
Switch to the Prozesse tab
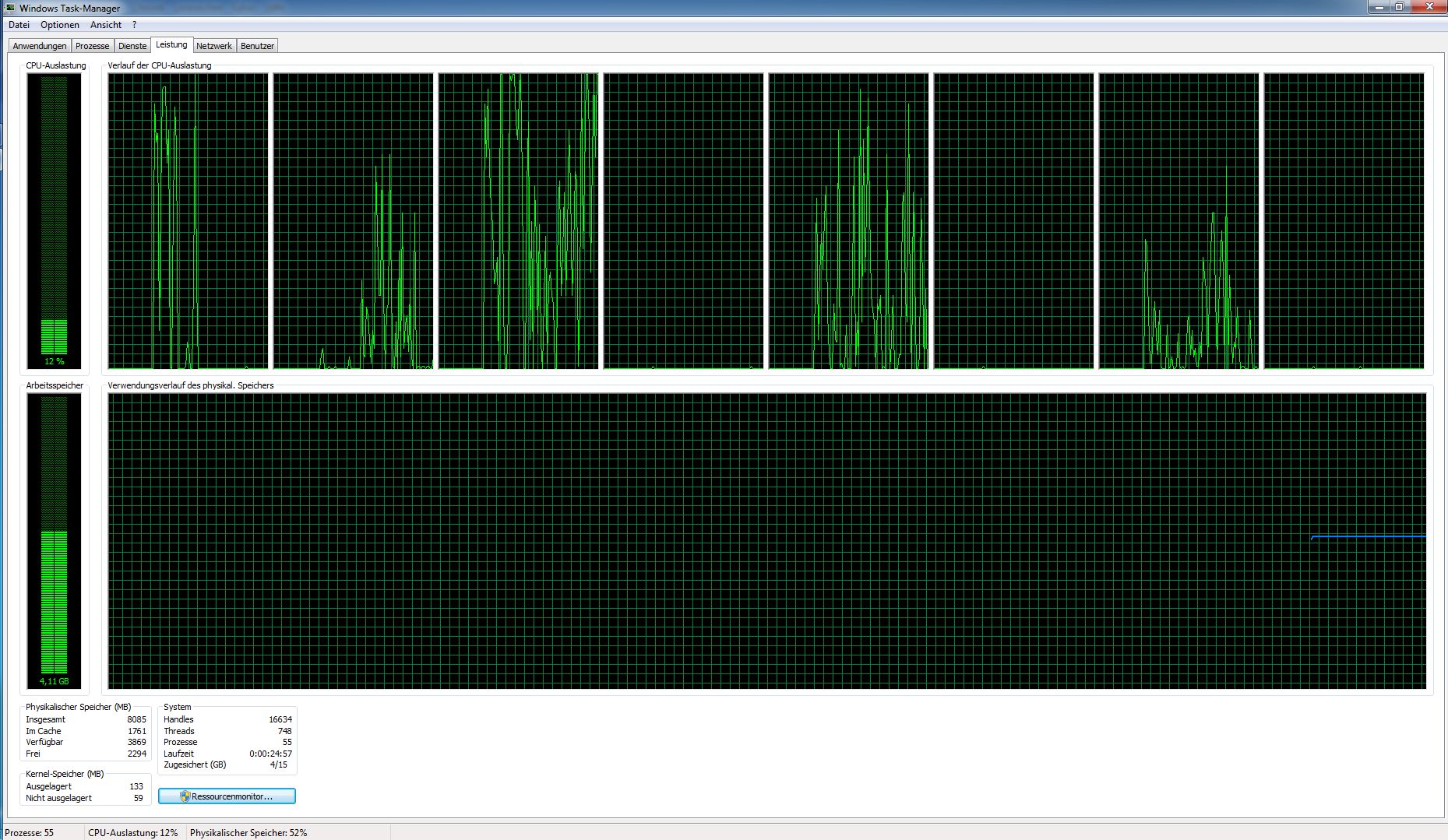92,46
